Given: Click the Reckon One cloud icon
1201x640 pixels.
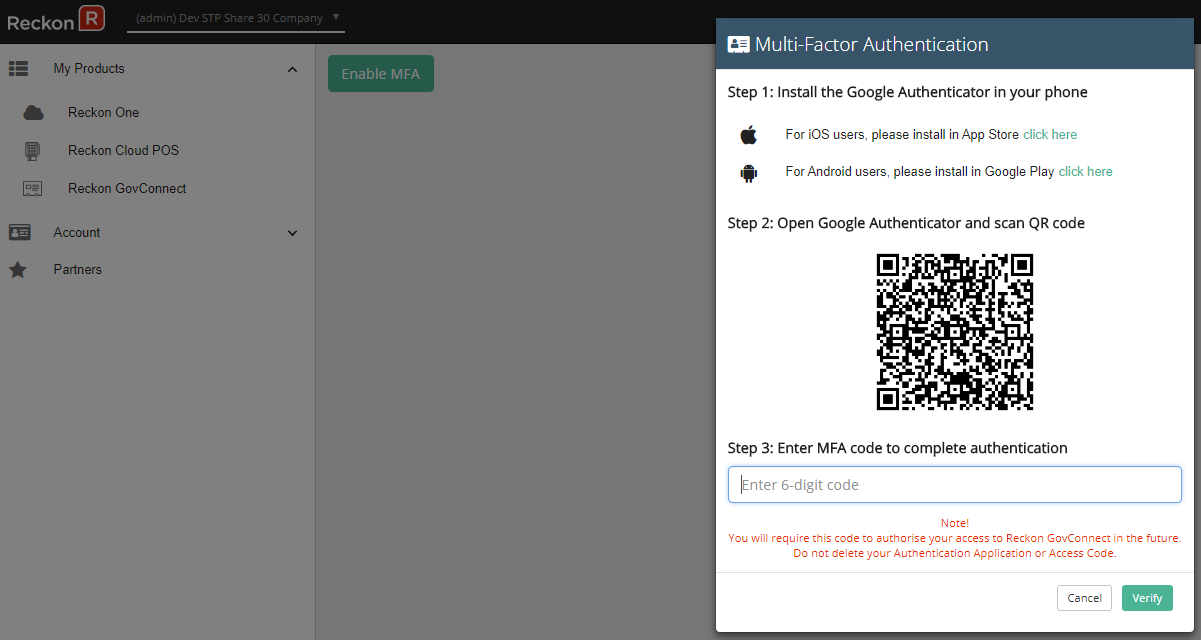Looking at the screenshot, I should (x=33, y=113).
